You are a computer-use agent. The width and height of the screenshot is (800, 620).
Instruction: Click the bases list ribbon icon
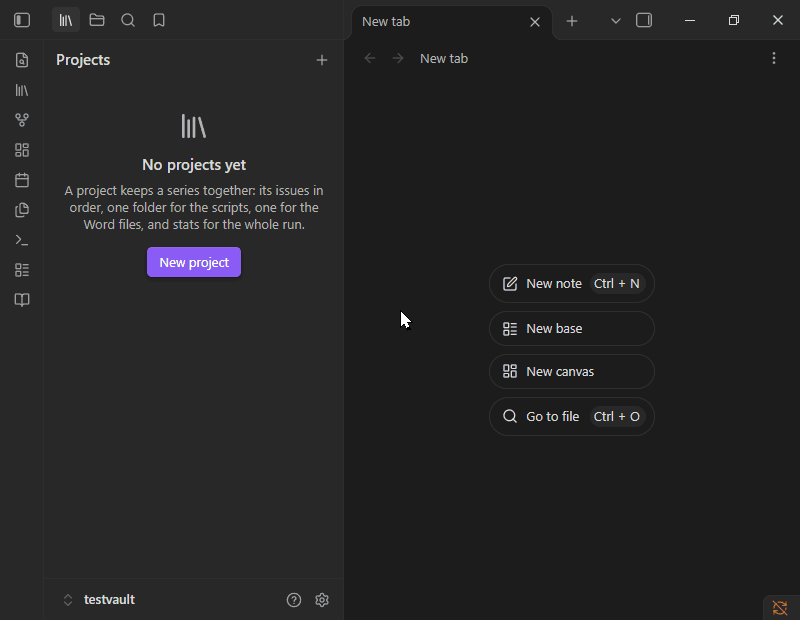[x=22, y=270]
